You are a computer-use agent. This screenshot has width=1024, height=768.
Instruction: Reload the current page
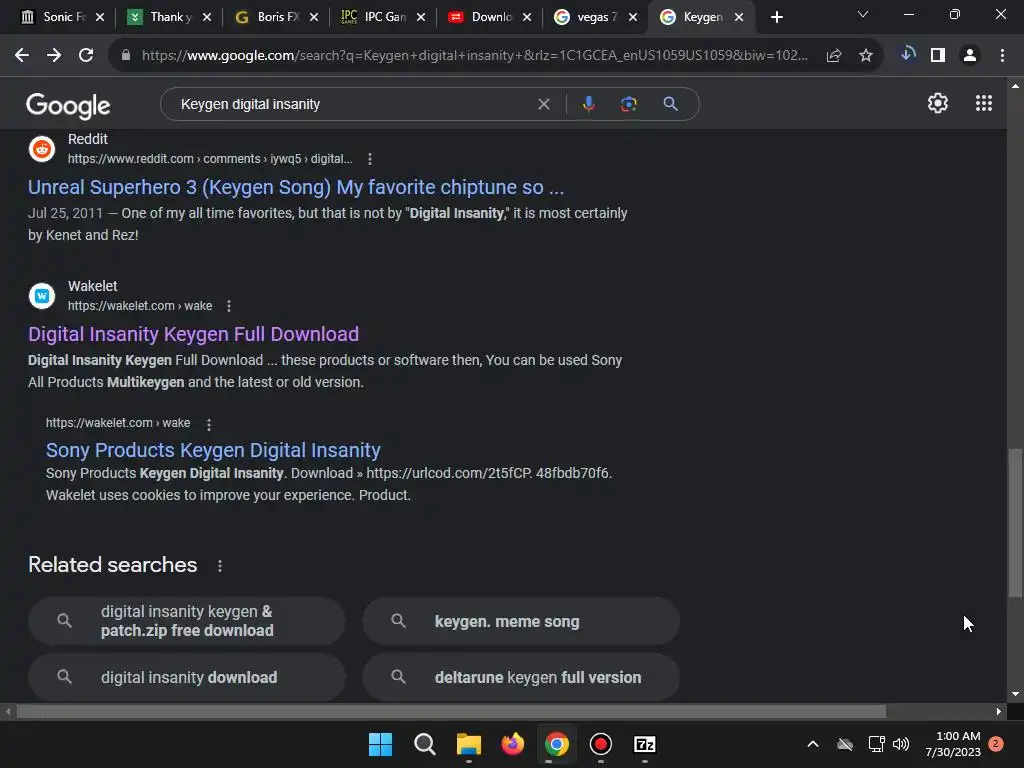[86, 56]
